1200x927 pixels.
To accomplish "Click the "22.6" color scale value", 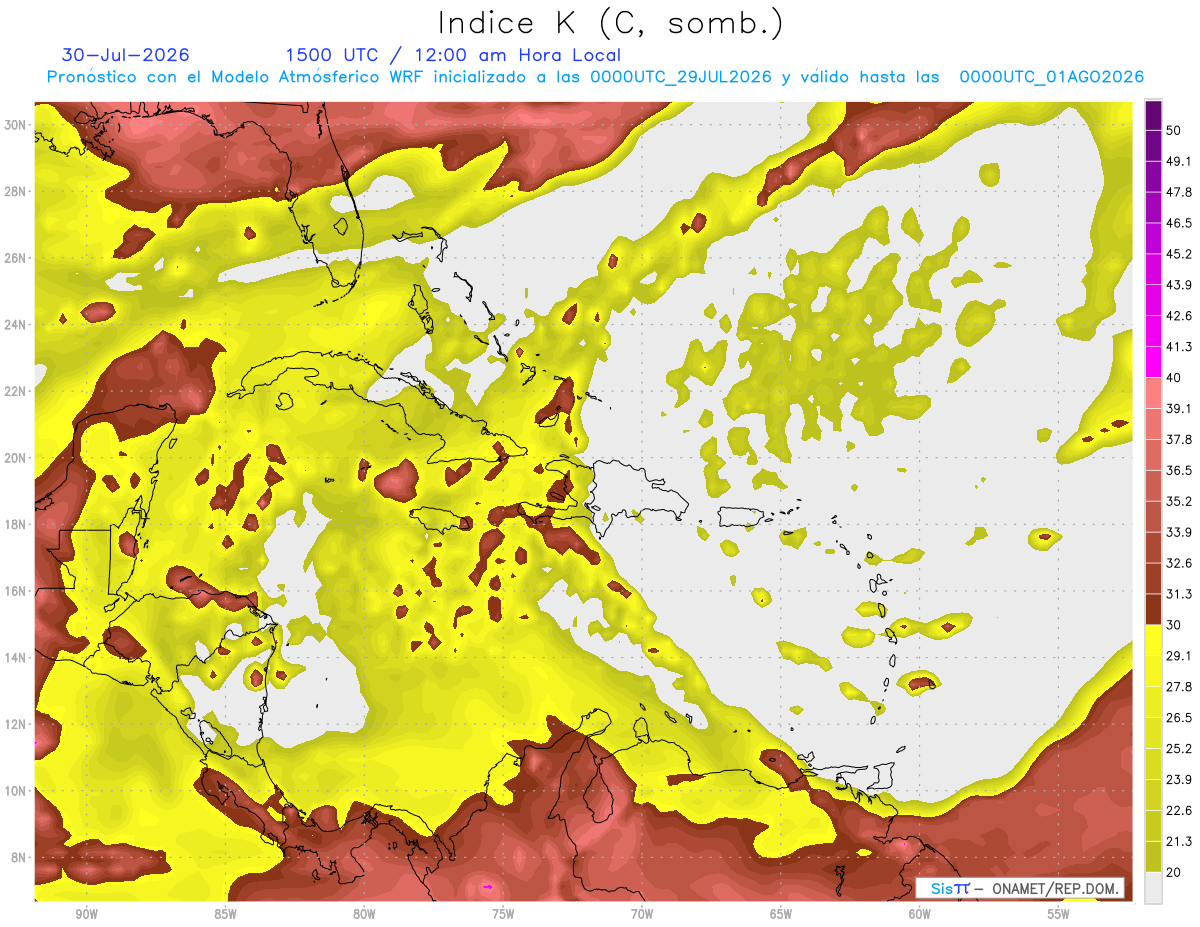I will (x=1178, y=810).
